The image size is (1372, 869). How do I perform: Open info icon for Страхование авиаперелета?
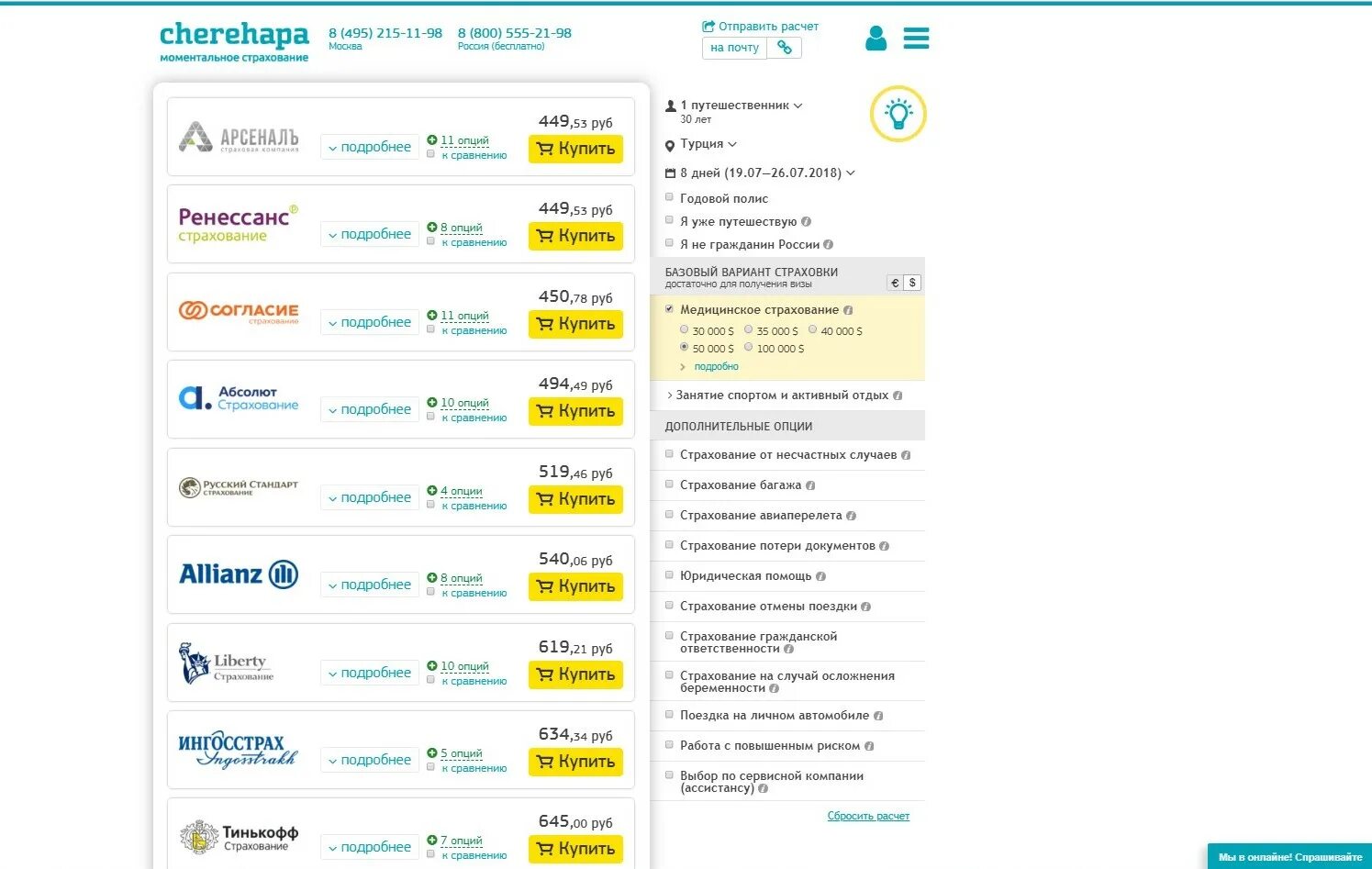coord(851,516)
